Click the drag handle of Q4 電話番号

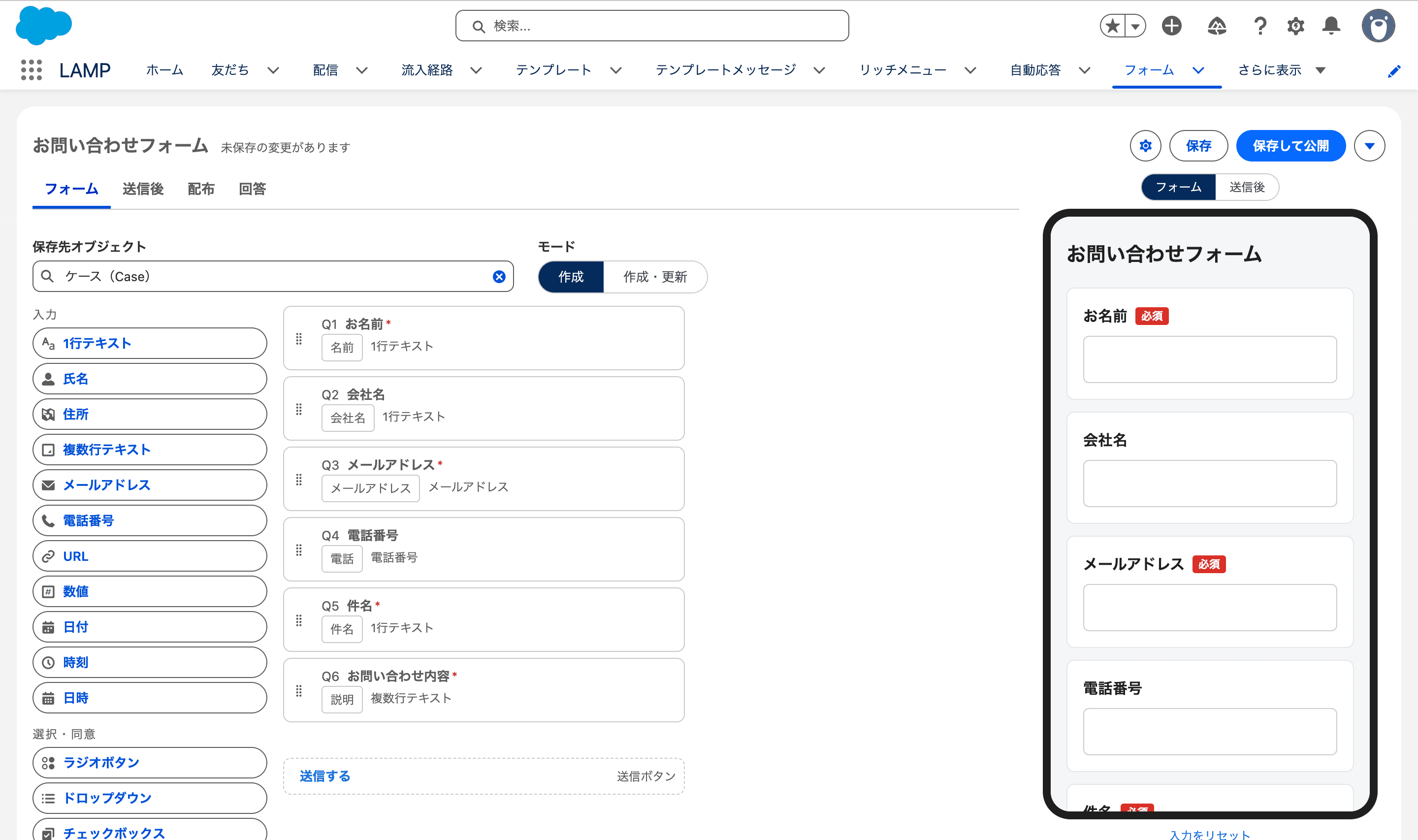click(299, 550)
